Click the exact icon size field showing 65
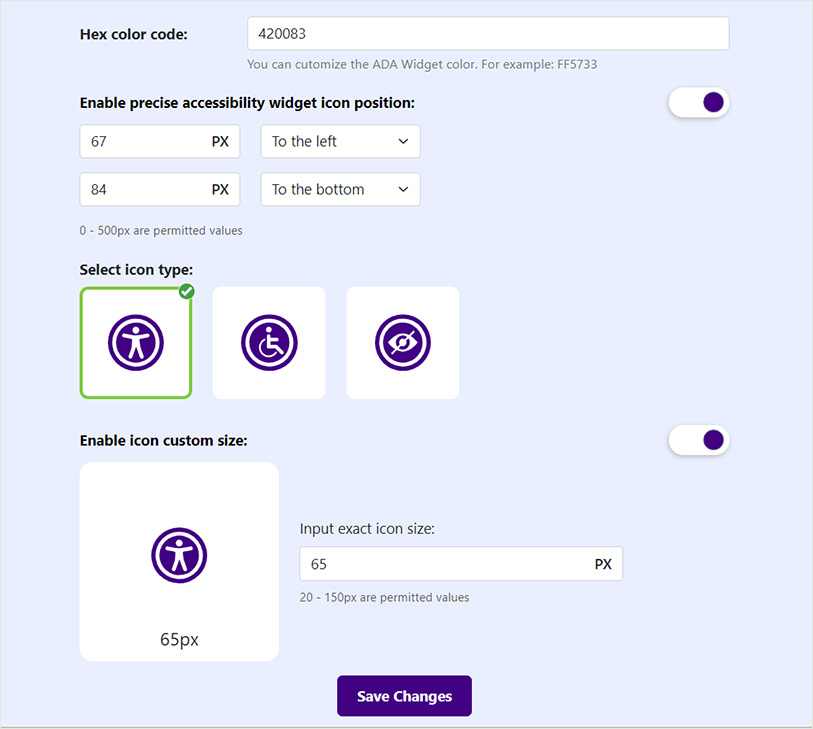Image resolution: width=813 pixels, height=729 pixels. point(445,564)
